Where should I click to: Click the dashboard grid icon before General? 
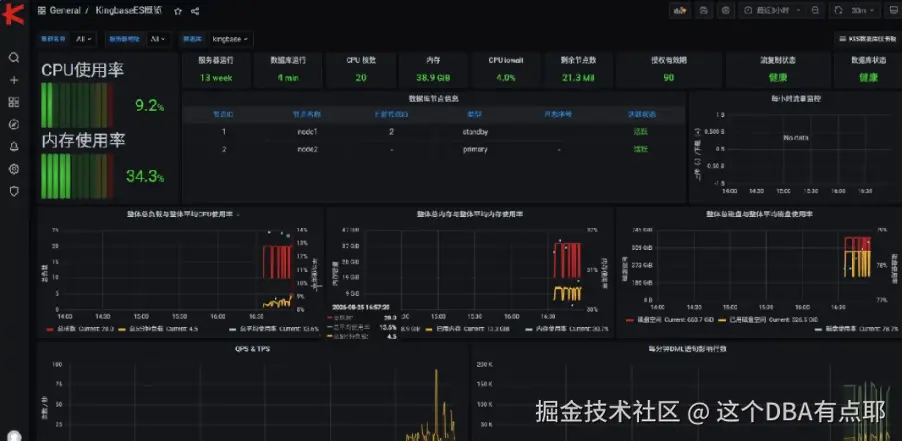click(42, 11)
